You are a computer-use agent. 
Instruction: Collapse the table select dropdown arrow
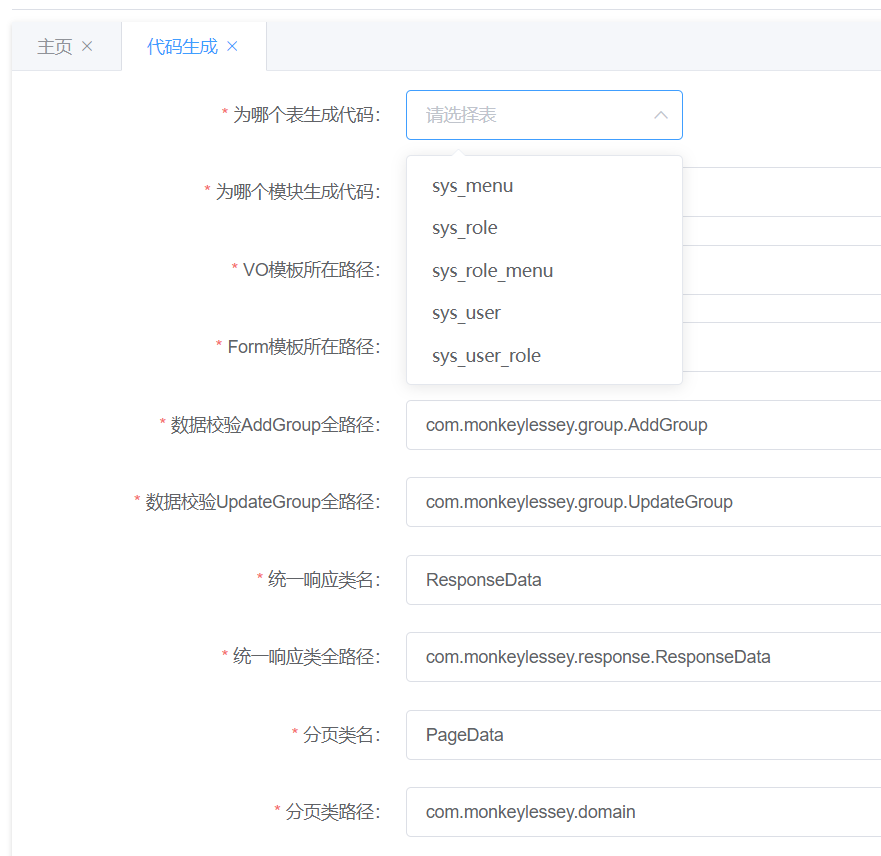(660, 115)
